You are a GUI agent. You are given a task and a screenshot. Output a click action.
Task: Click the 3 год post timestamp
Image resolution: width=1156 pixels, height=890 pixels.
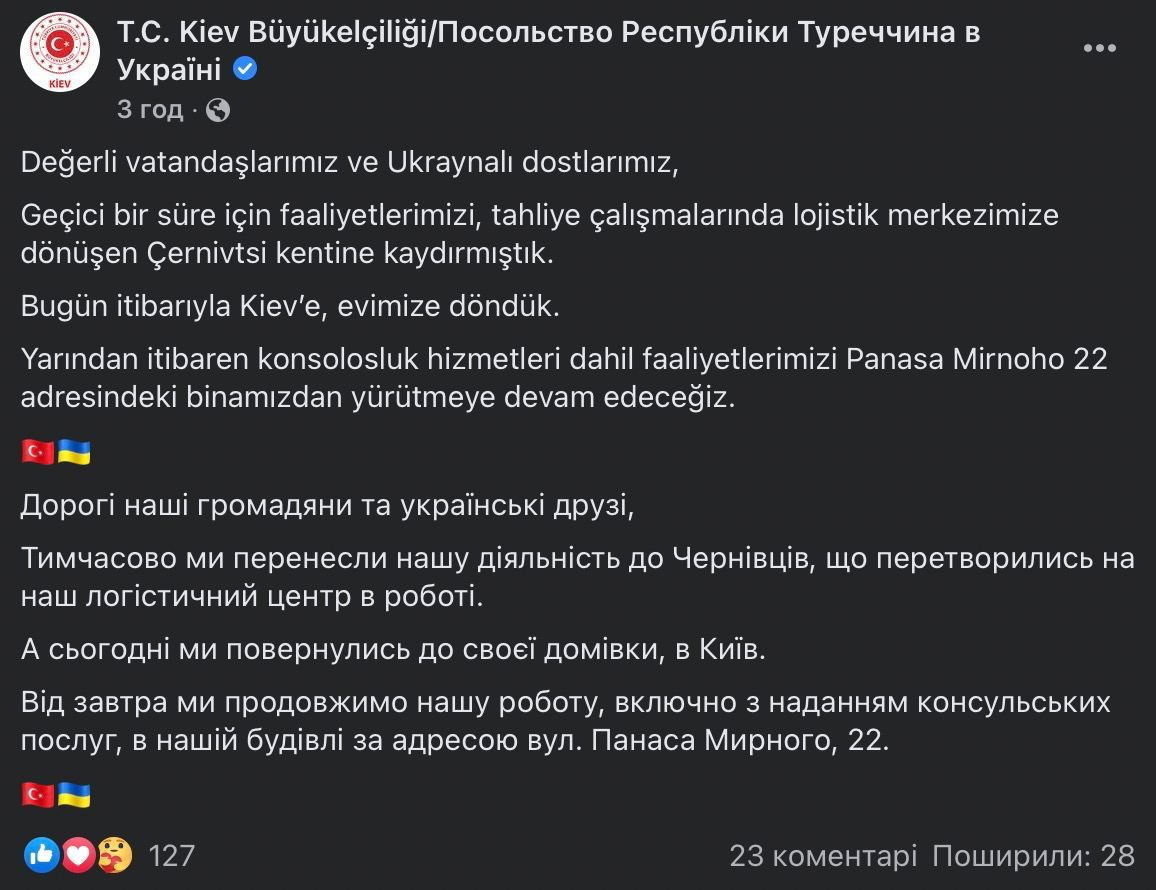(x=150, y=109)
